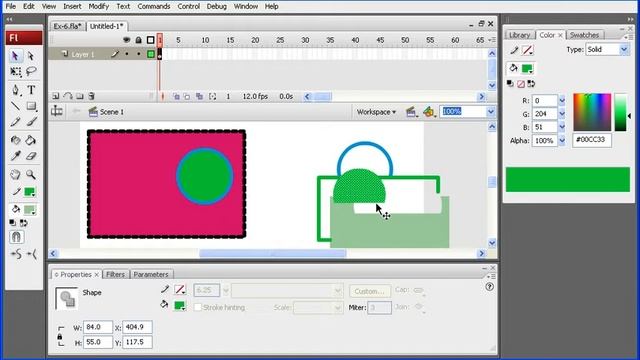Select the Pencil tool

pos(16,122)
